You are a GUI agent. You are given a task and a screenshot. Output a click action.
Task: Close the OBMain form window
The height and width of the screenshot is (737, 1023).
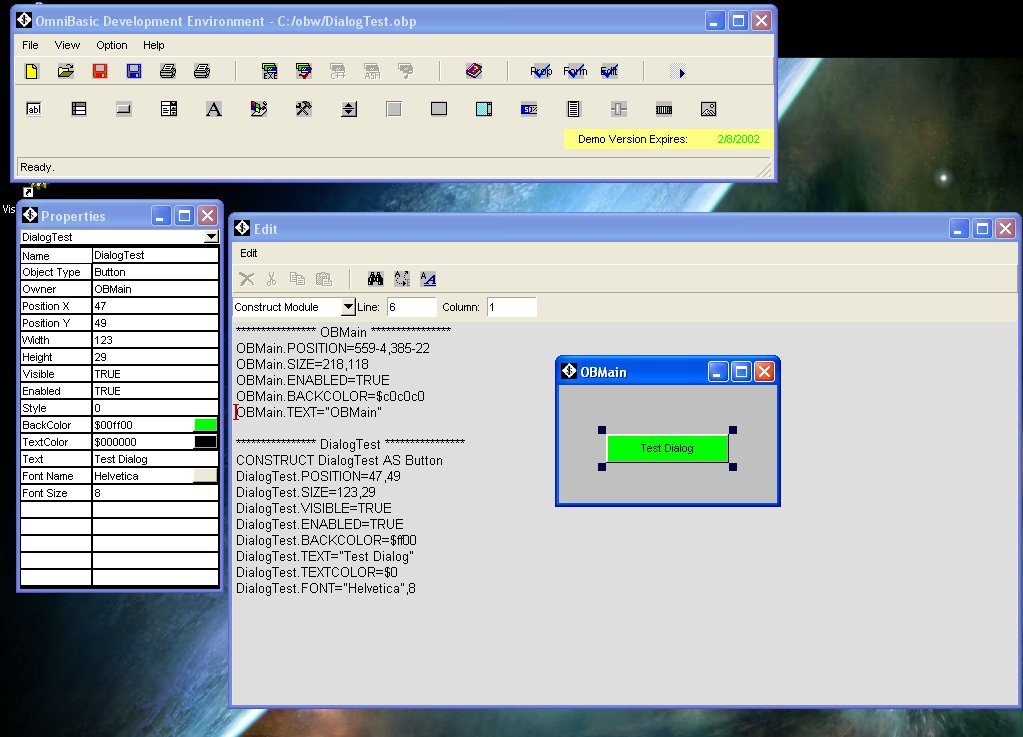pos(764,372)
